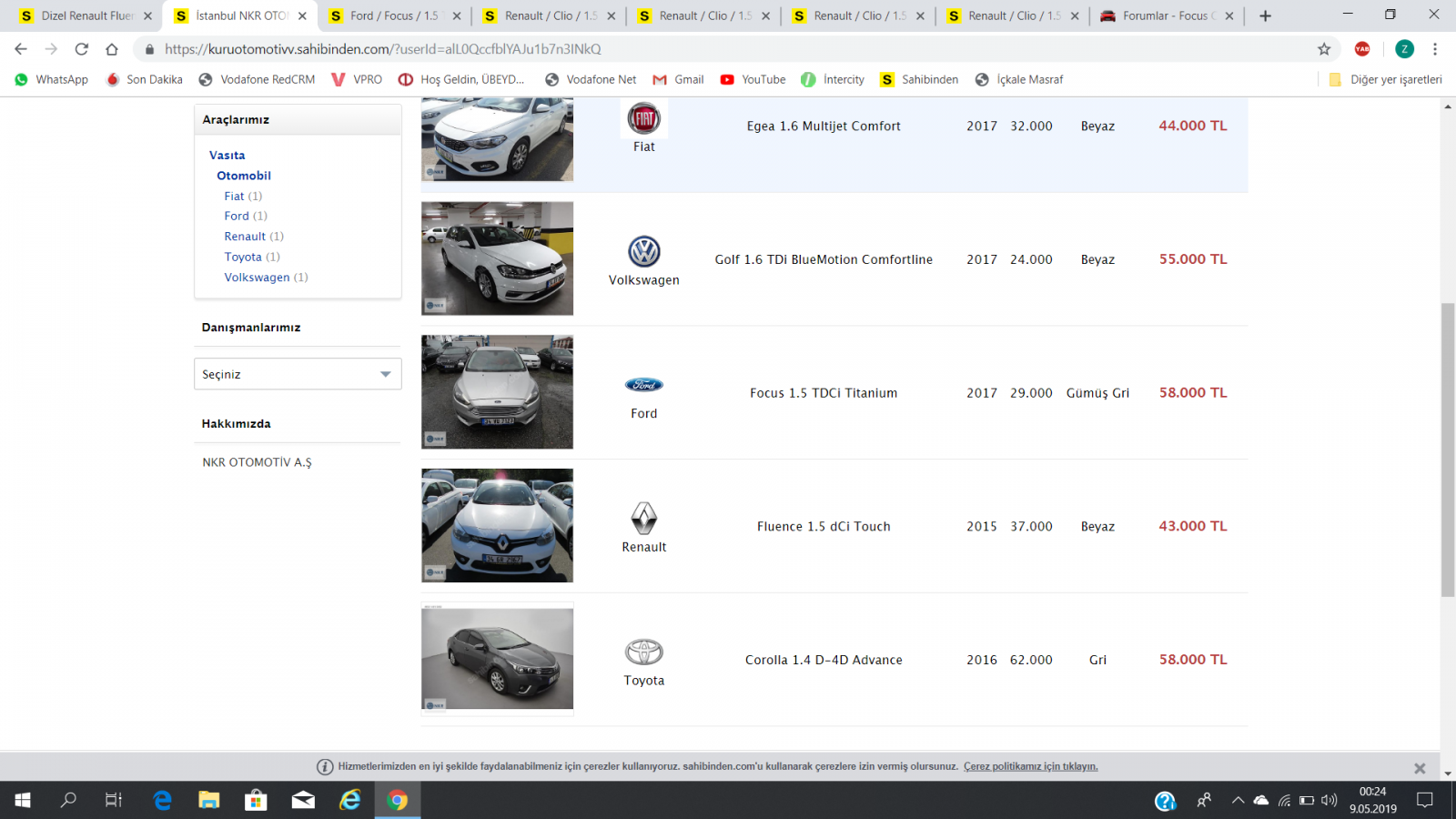Close the İstanbul NKR OTO tab
Screen dimensions: 1456x819
click(302, 15)
